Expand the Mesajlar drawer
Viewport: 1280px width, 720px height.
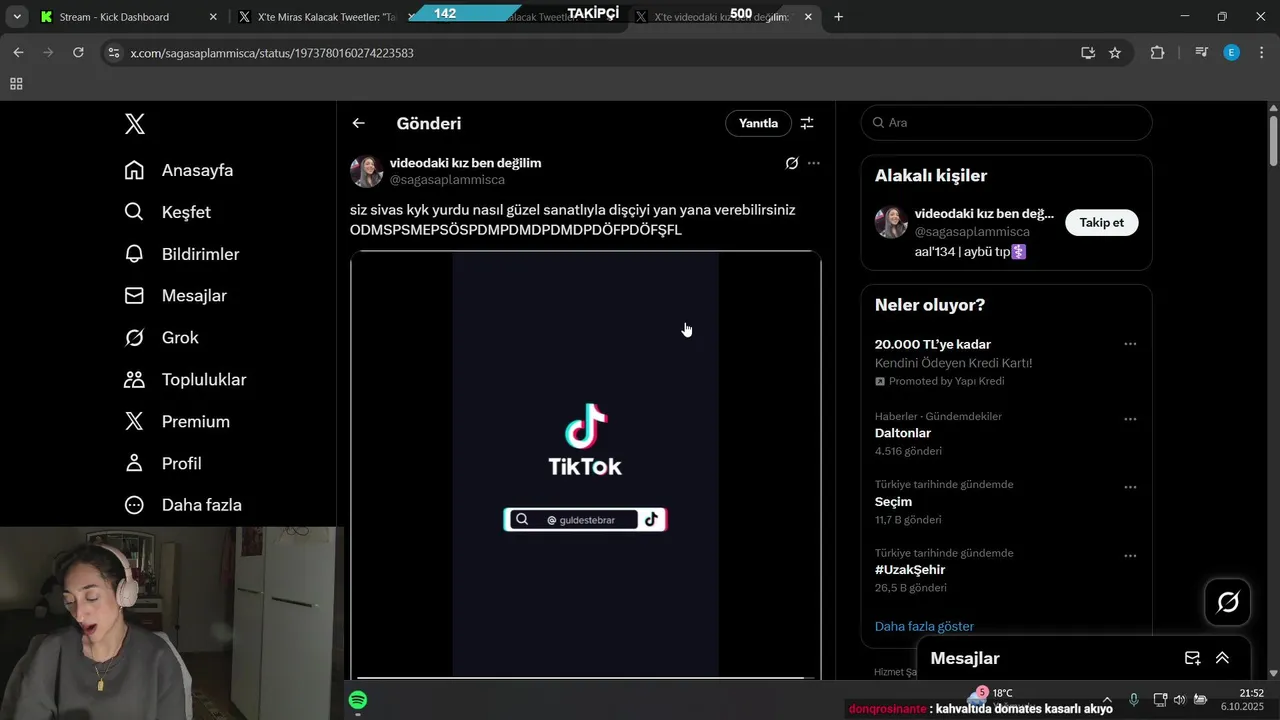(1222, 658)
